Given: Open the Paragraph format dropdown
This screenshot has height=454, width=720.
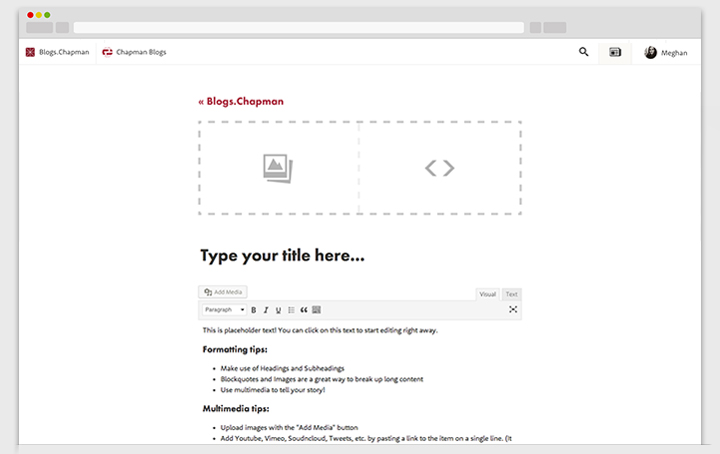Looking at the screenshot, I should pos(224,310).
